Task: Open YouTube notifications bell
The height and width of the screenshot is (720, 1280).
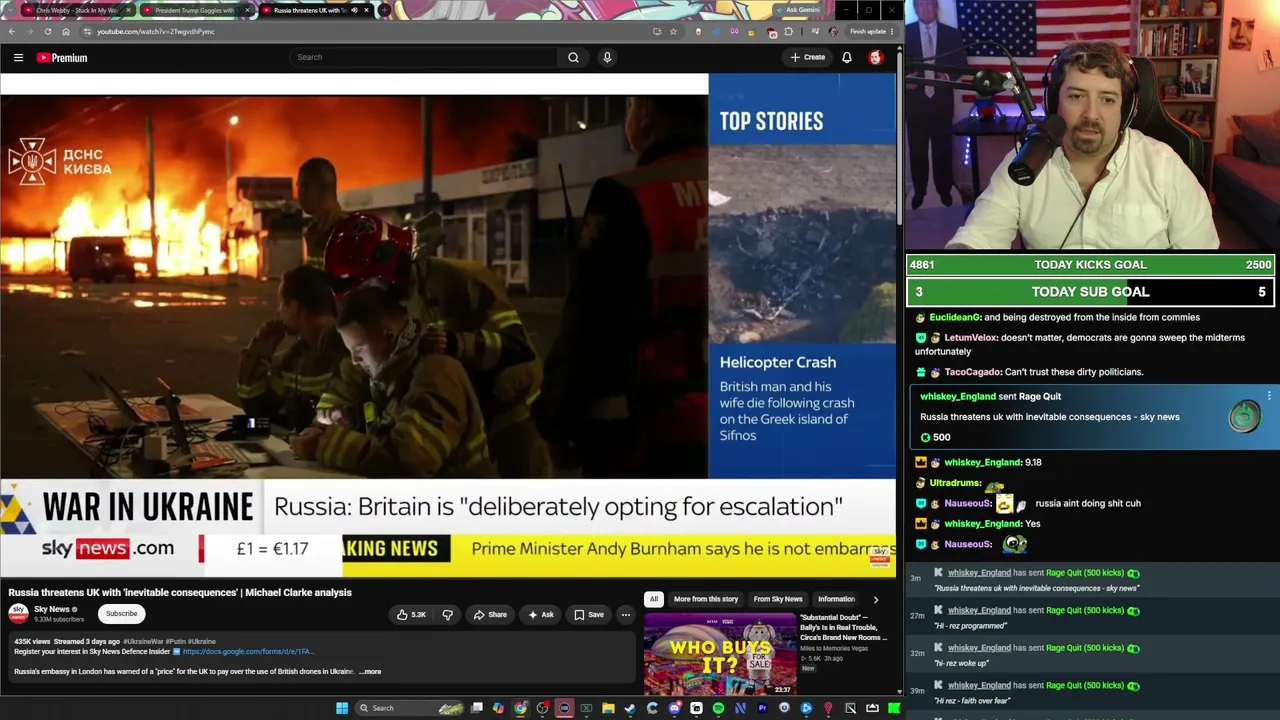Action: (847, 58)
